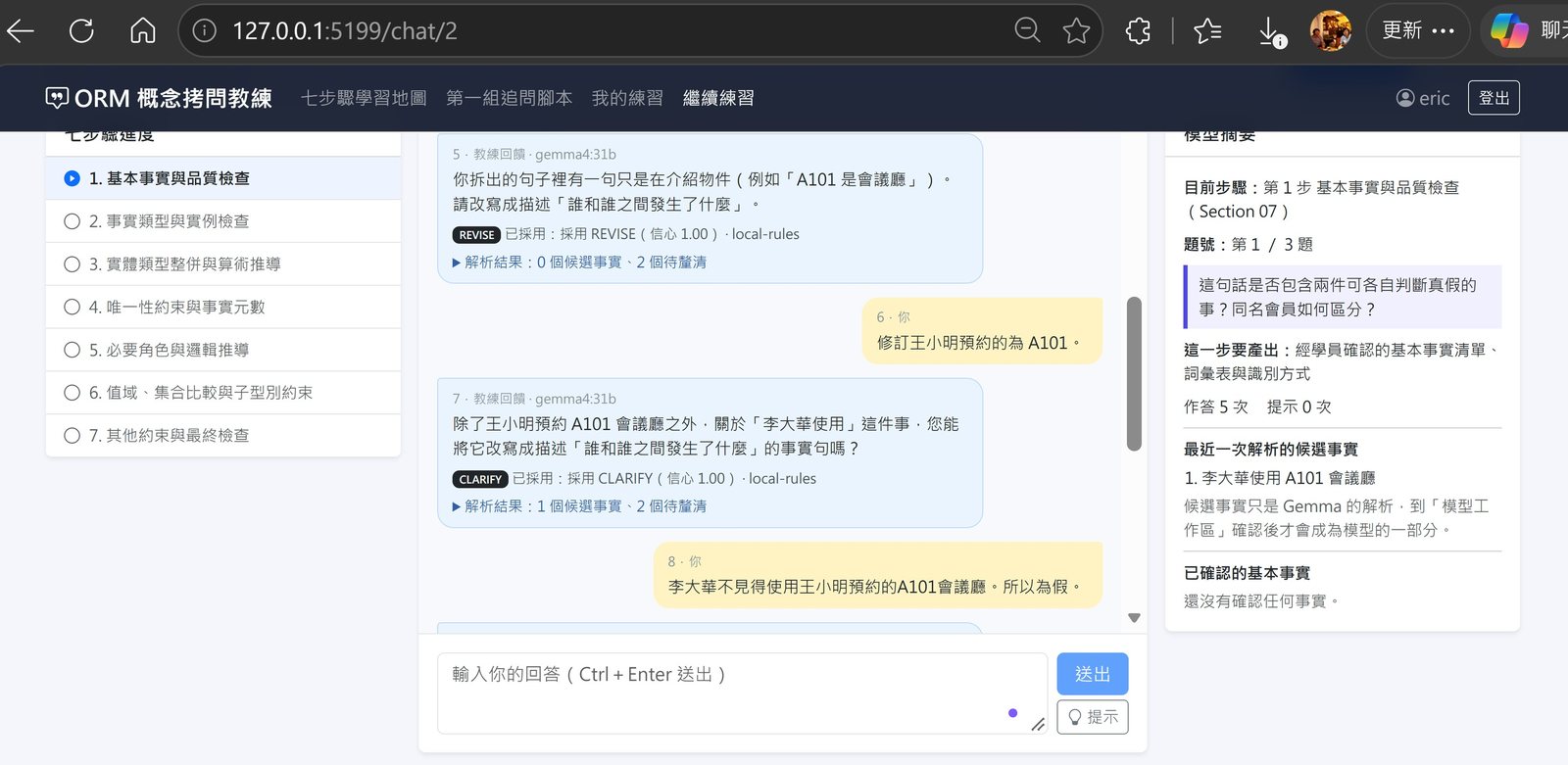
Task: Open 我的練習 in the nav bar
Action: 627,98
